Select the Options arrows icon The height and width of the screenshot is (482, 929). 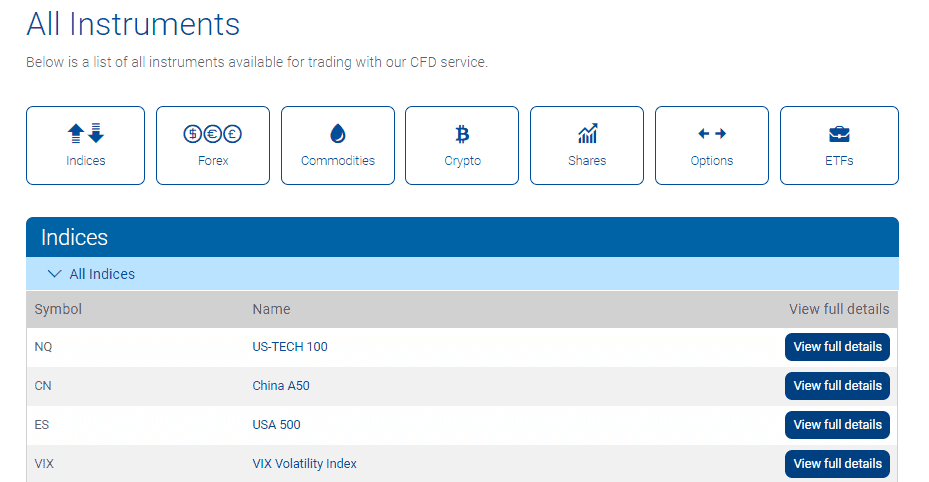[x=711, y=134]
